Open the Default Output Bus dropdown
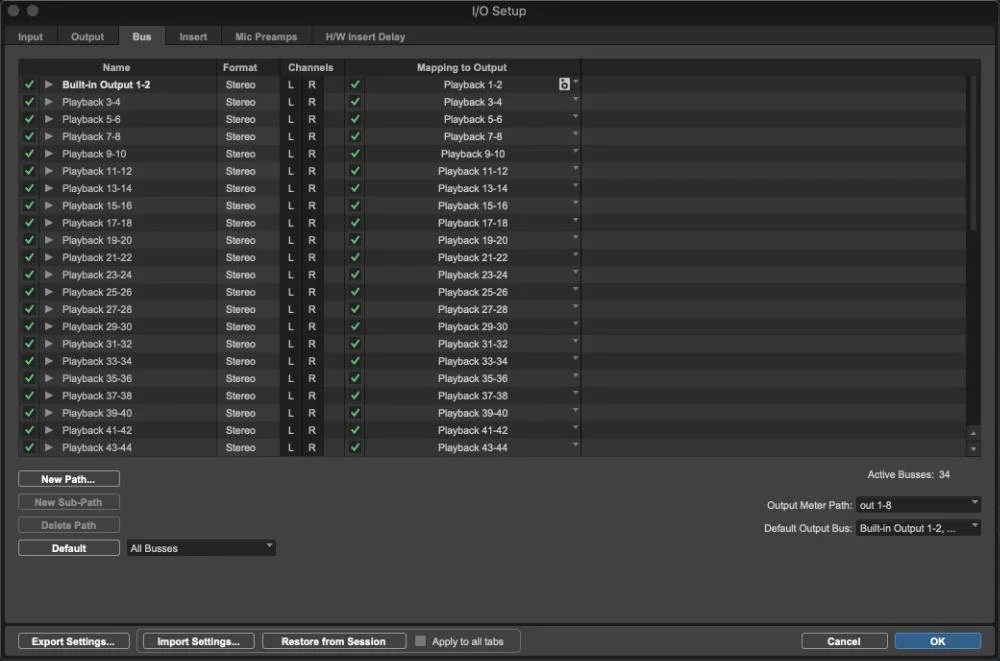The height and width of the screenshot is (661, 1000). click(x=917, y=527)
